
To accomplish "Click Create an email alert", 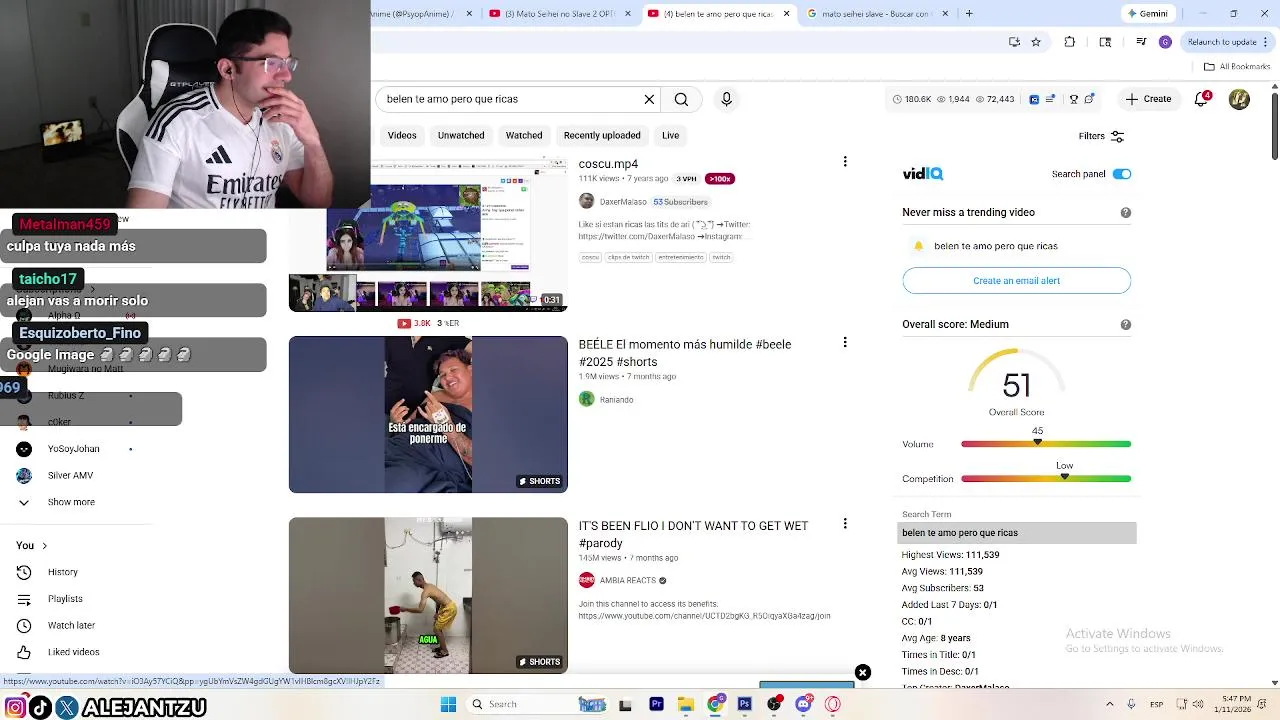I will tap(1016, 281).
